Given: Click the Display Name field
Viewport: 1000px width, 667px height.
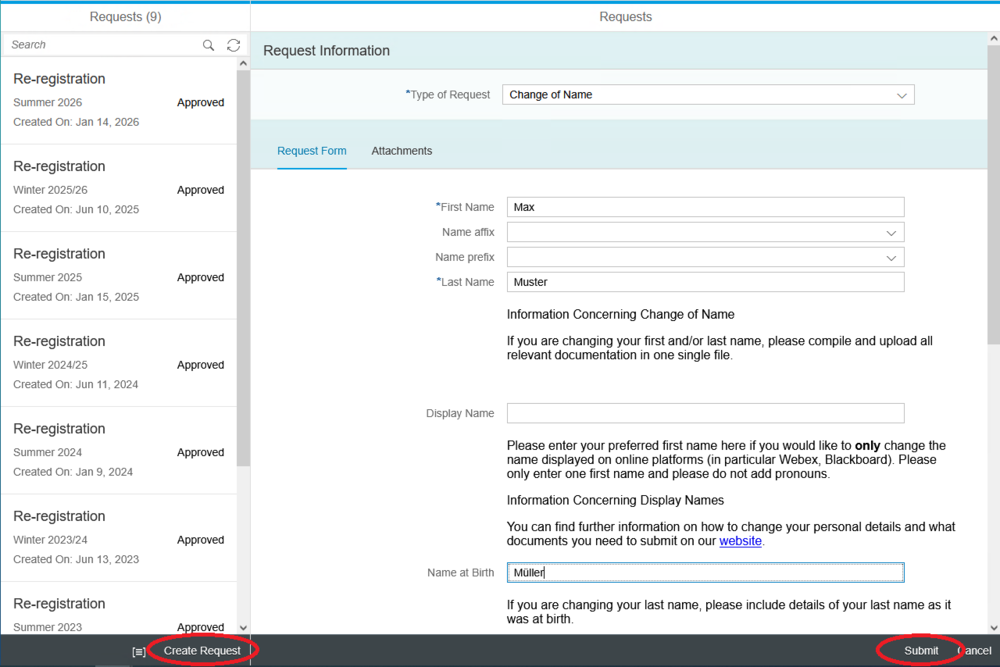Looking at the screenshot, I should coord(705,413).
